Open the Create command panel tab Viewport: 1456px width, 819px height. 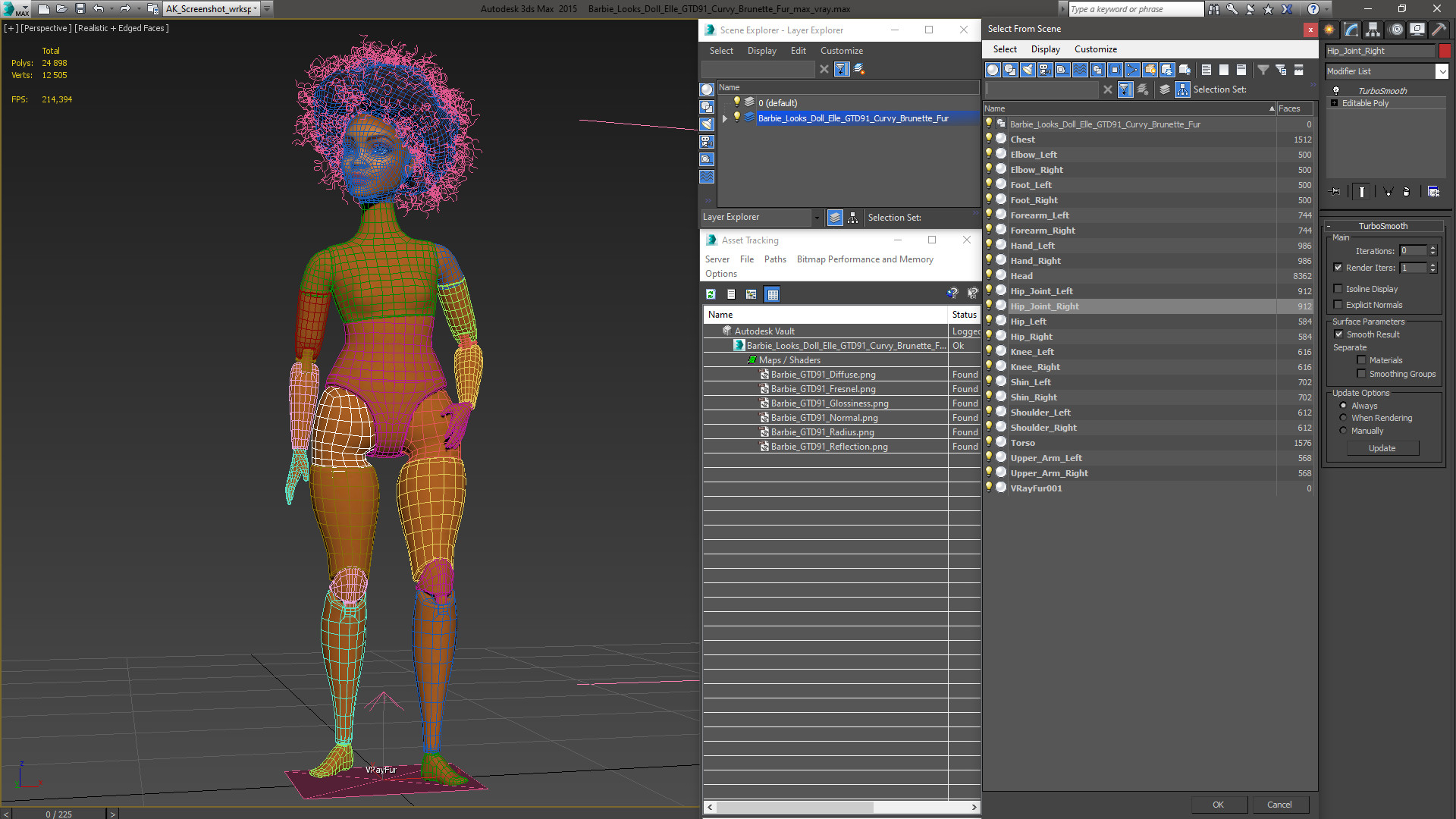(x=1329, y=30)
